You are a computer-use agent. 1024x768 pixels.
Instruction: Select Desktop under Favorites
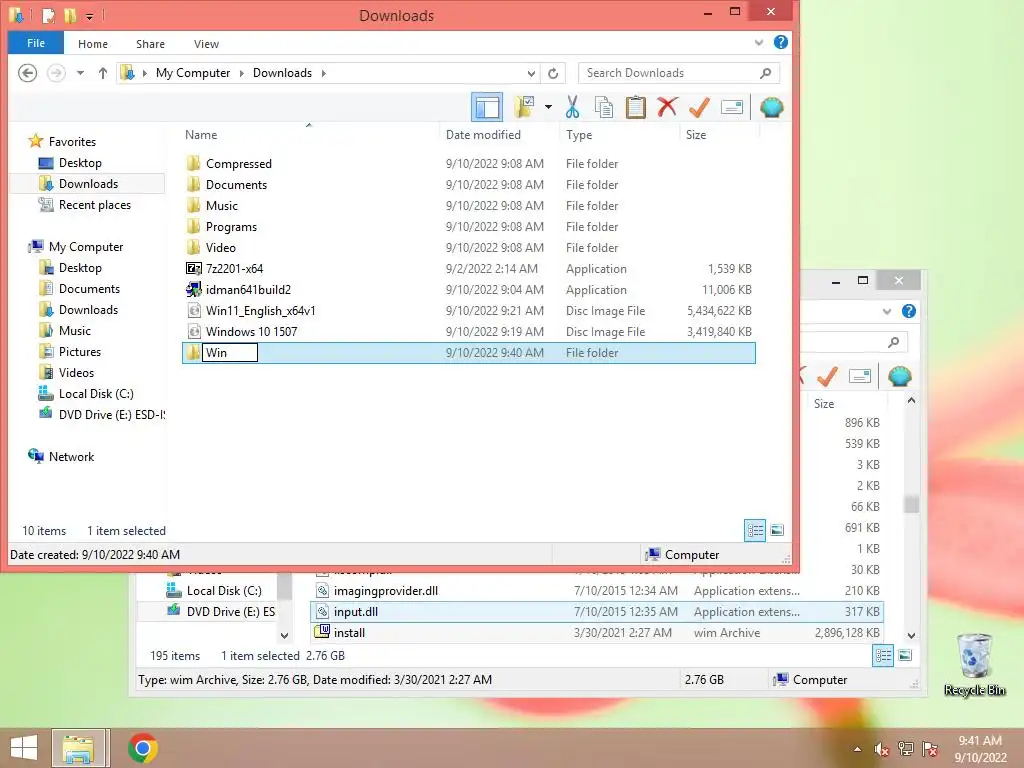pos(80,163)
